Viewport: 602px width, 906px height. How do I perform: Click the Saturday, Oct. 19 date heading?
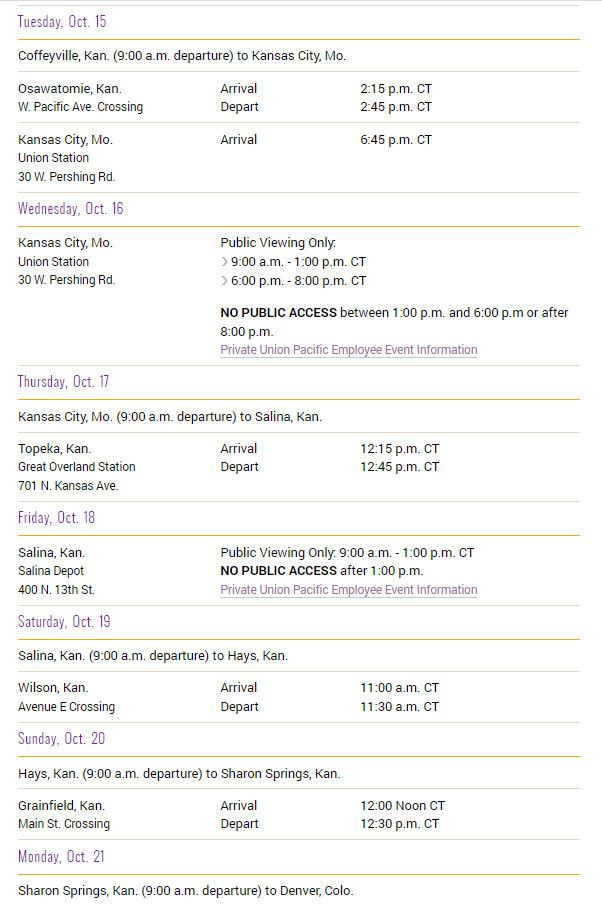(64, 622)
